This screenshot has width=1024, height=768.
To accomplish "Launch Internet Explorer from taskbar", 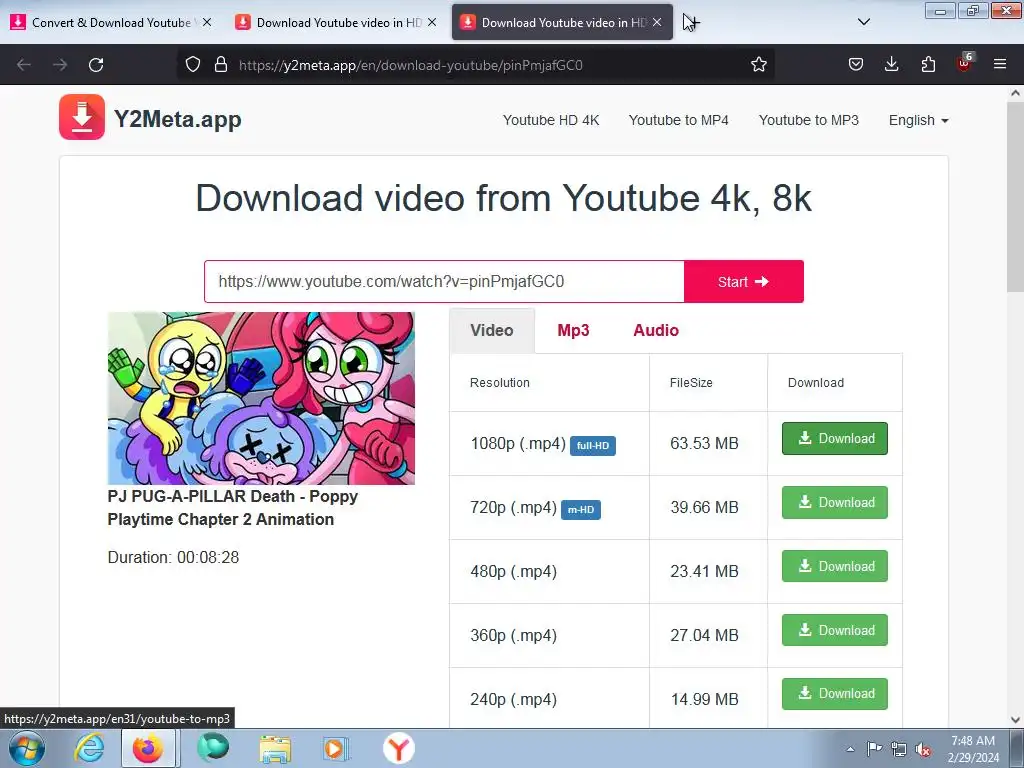I will pyautogui.click(x=89, y=748).
